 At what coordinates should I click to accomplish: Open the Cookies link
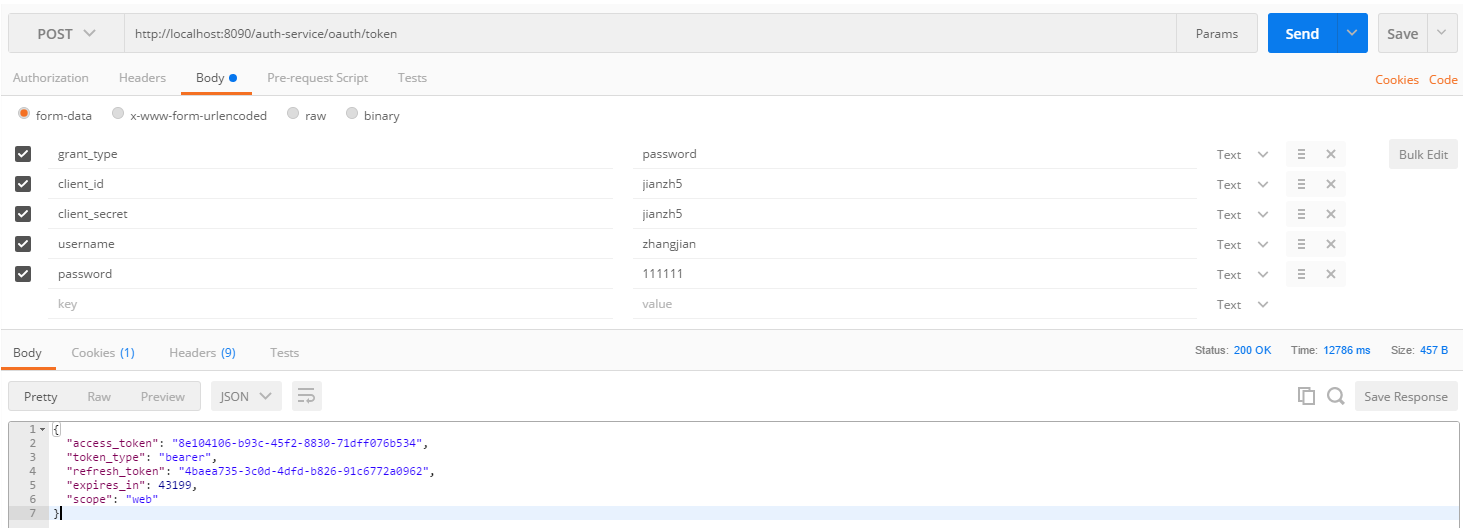click(1396, 79)
